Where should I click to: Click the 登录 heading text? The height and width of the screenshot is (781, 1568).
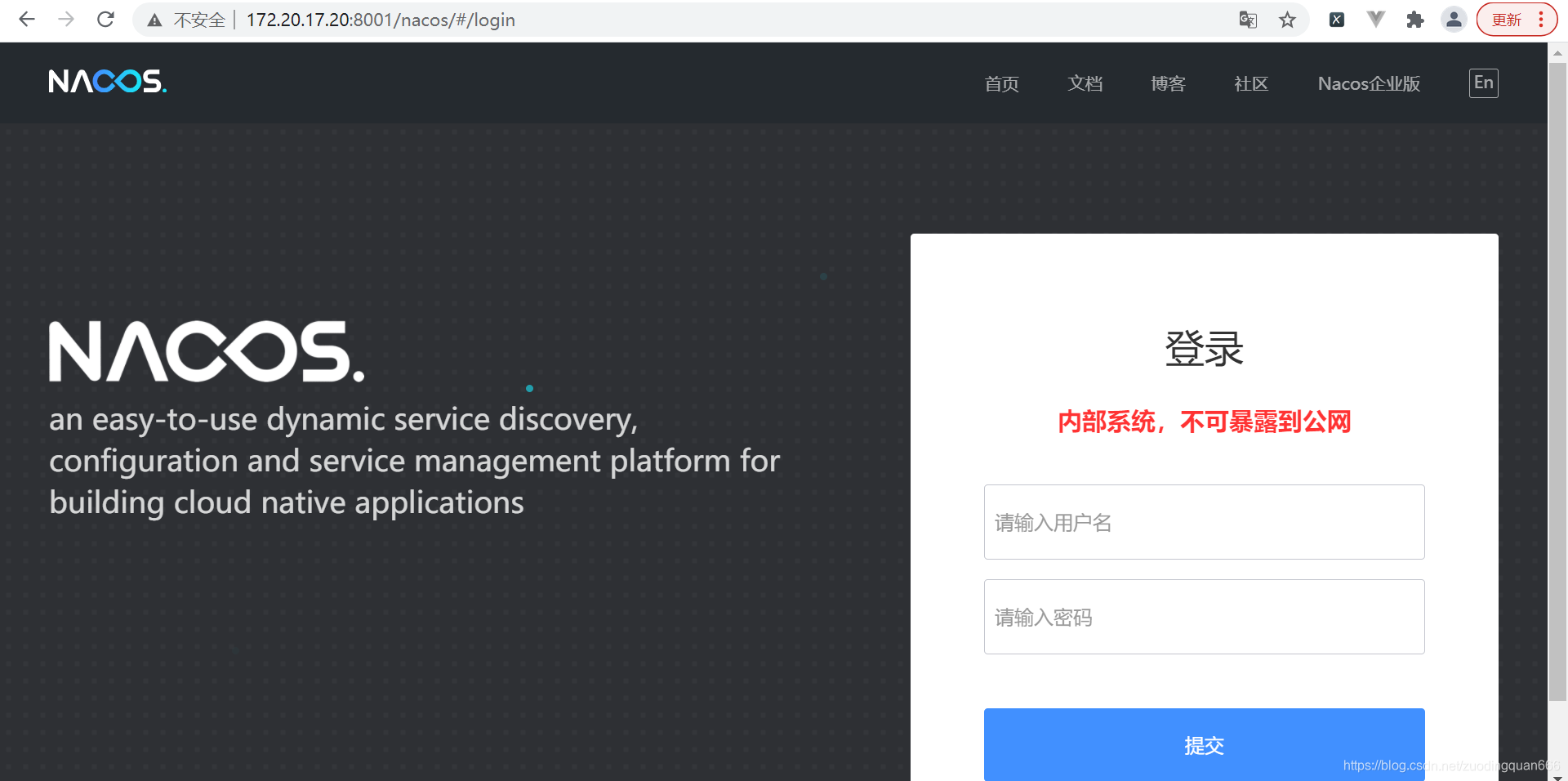point(1205,349)
